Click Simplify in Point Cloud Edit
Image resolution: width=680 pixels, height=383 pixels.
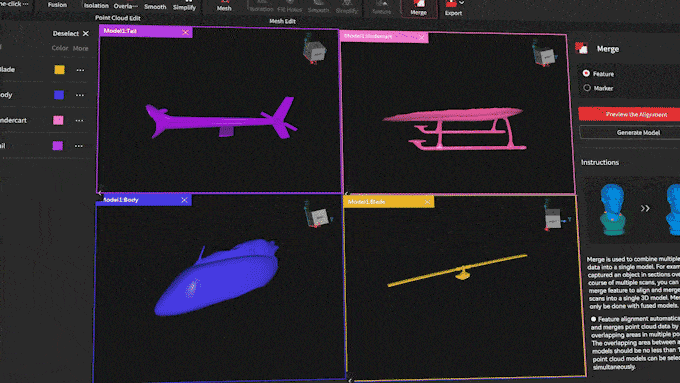184,7
